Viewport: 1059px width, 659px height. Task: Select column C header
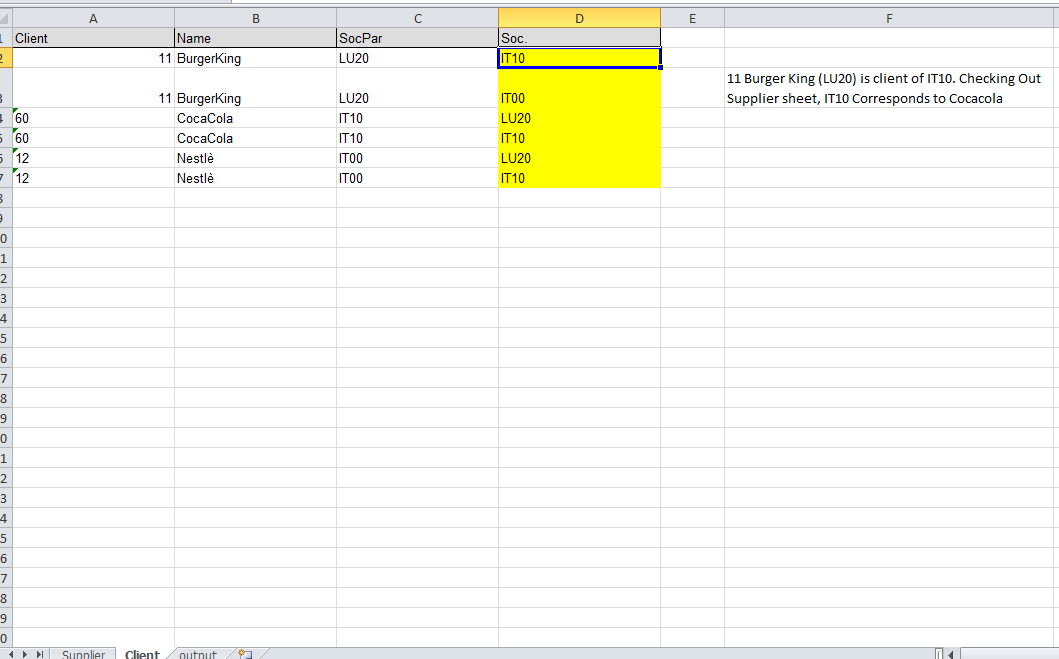417,18
